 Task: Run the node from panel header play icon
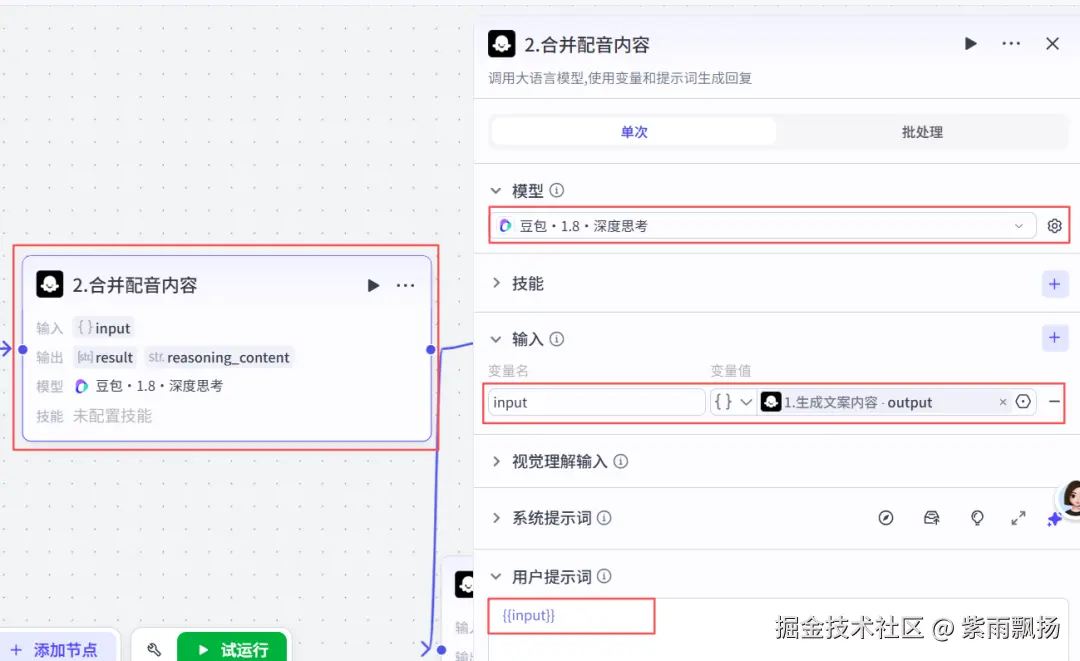(970, 44)
